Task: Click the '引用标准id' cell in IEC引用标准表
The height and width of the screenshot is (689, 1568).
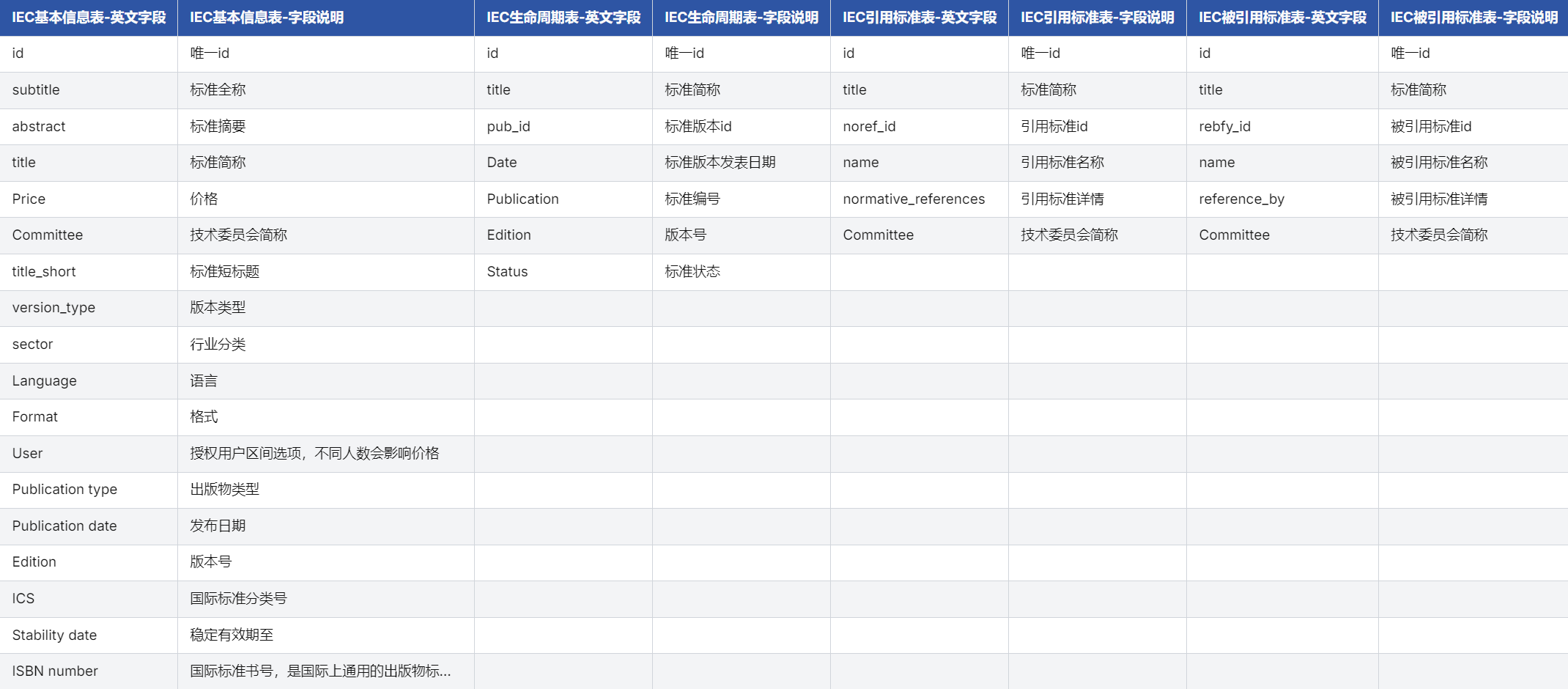Action: pyautogui.click(x=1098, y=127)
